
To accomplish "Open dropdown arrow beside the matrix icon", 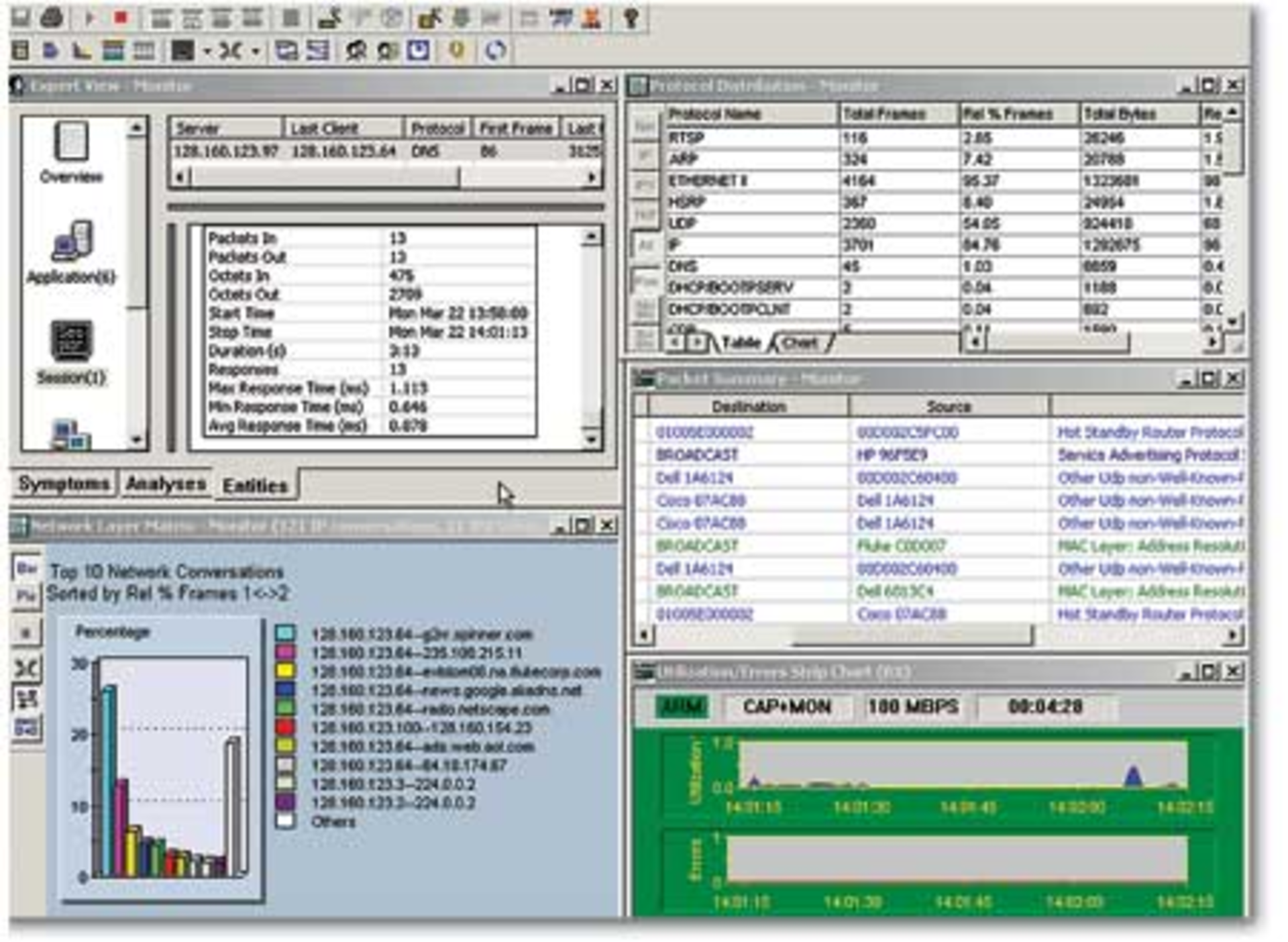I will pyautogui.click(x=256, y=52).
